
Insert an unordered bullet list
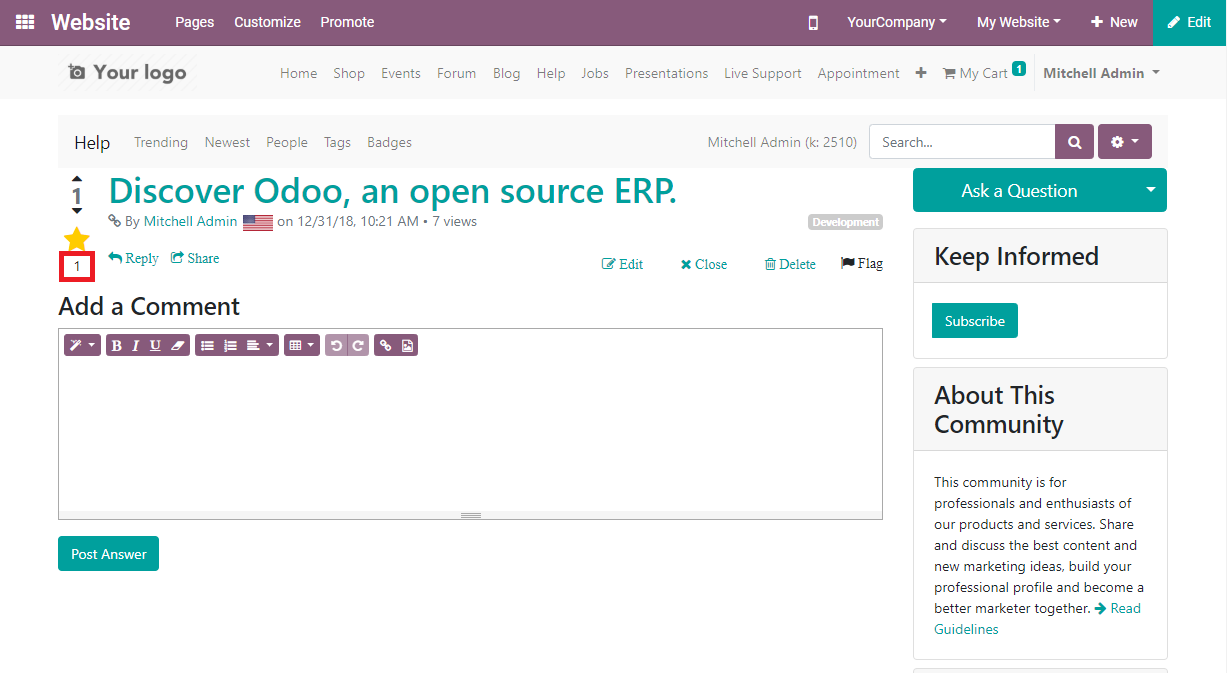pyautogui.click(x=207, y=345)
